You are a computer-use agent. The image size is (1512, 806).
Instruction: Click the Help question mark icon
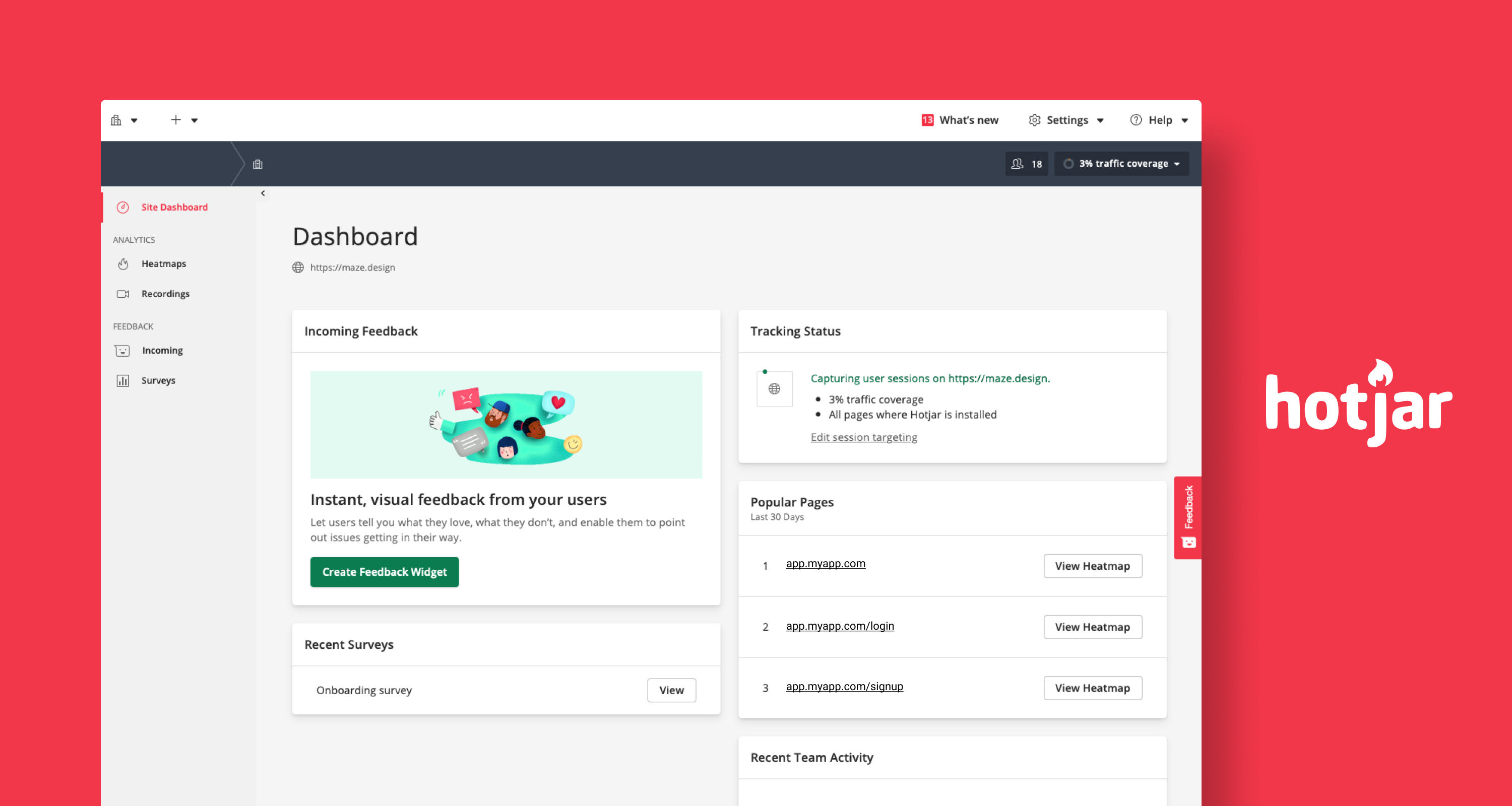1136,120
